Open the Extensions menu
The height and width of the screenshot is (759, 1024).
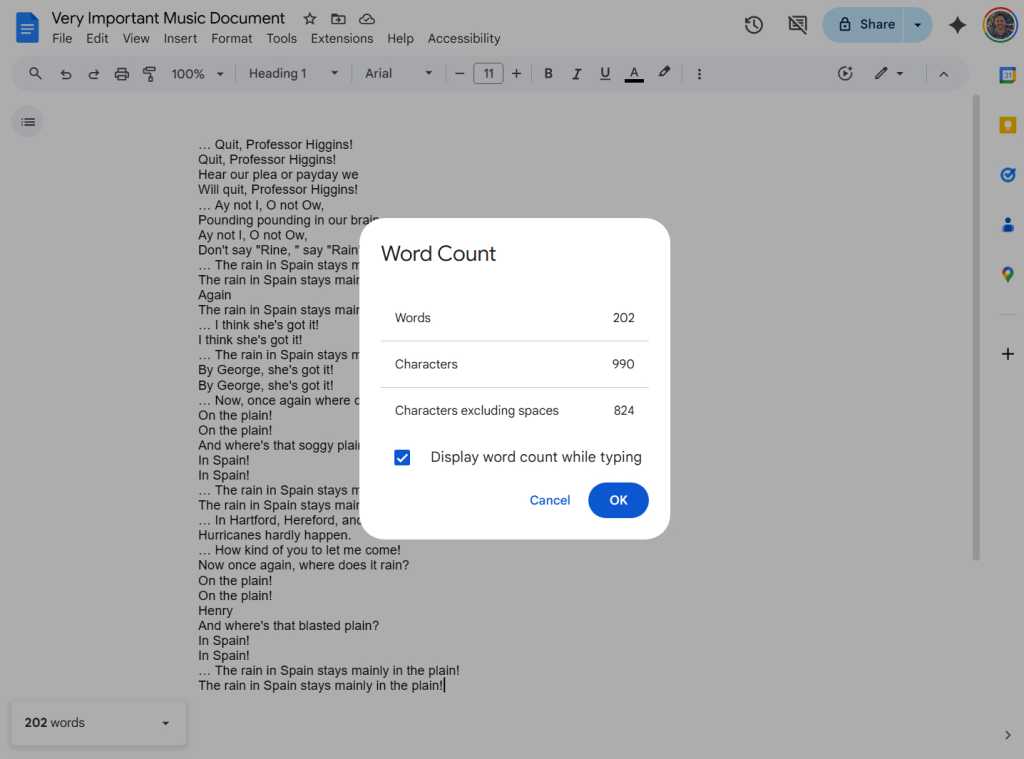coord(342,39)
